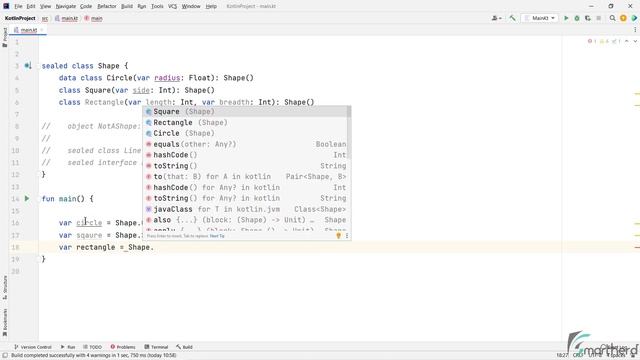Open the Window menu

pyautogui.click(x=191, y=6)
